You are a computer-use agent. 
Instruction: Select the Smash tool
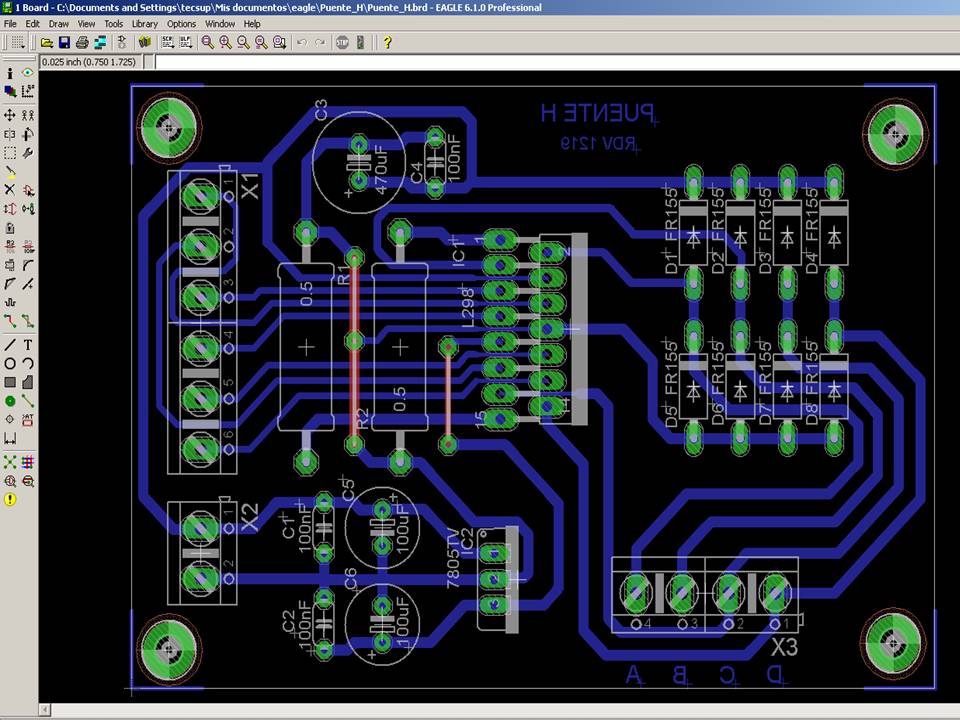click(10, 265)
